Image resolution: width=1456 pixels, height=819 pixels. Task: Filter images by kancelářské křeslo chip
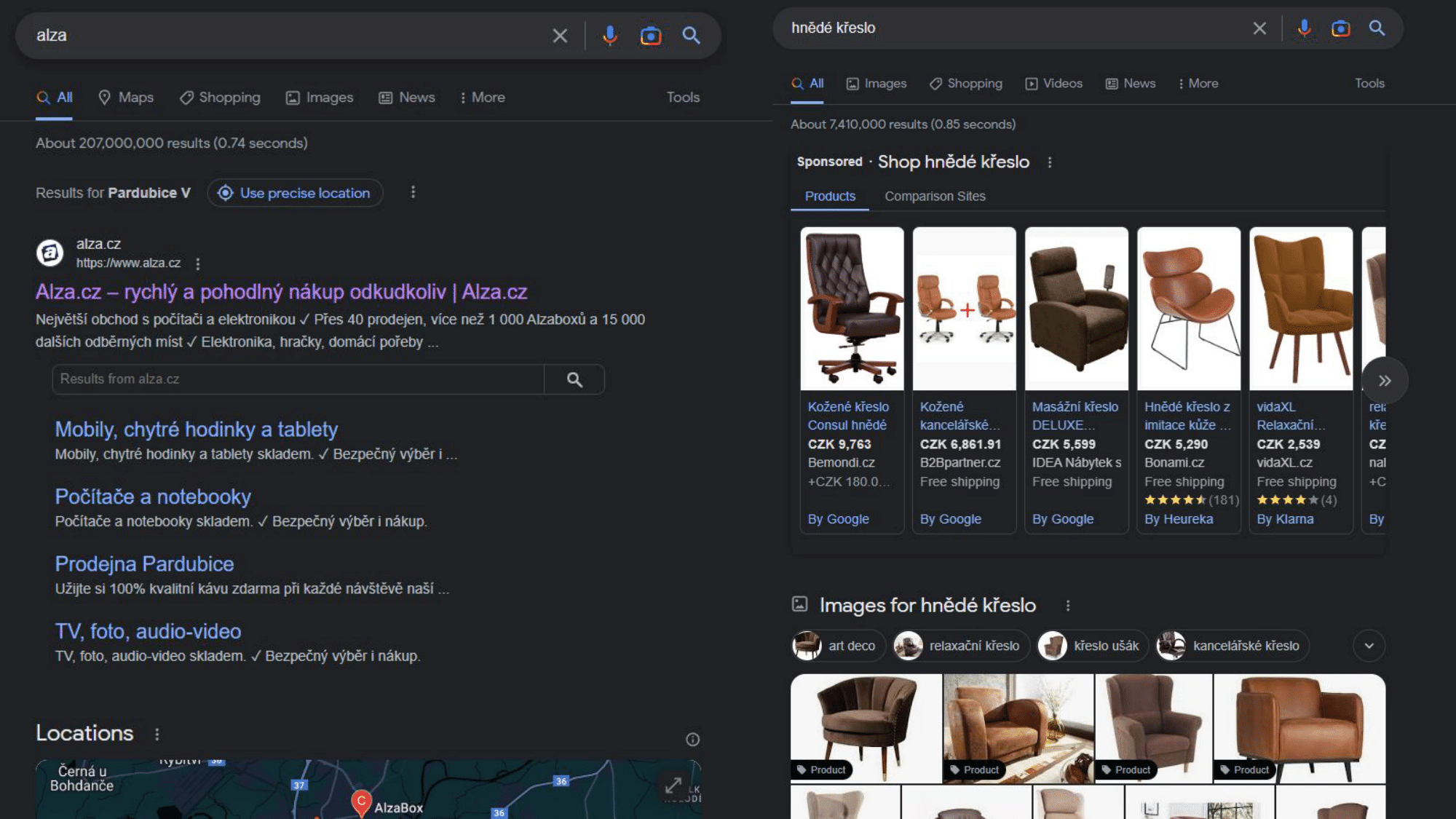click(x=1233, y=646)
